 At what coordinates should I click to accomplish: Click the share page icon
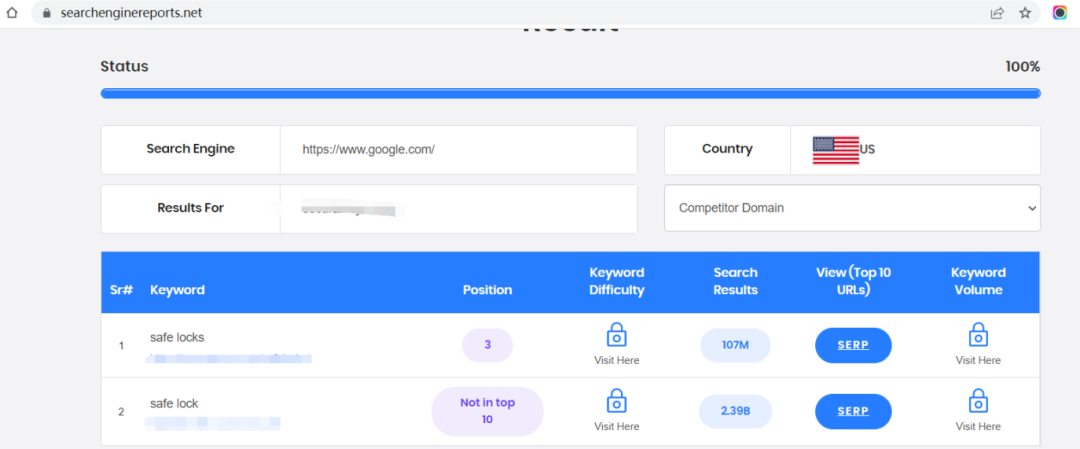(x=997, y=13)
